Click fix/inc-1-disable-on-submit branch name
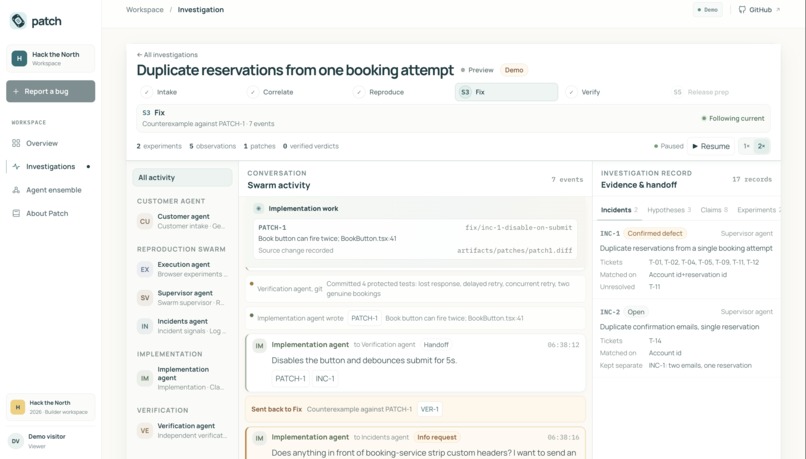Screen dimensions: 806x459 tap(519, 227)
